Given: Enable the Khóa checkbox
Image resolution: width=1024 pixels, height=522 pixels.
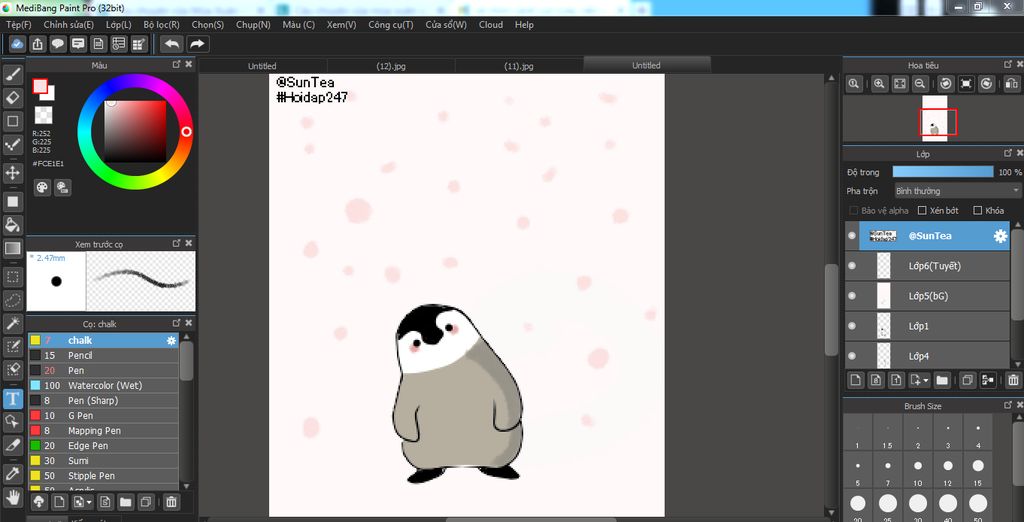Looking at the screenshot, I should click(978, 210).
